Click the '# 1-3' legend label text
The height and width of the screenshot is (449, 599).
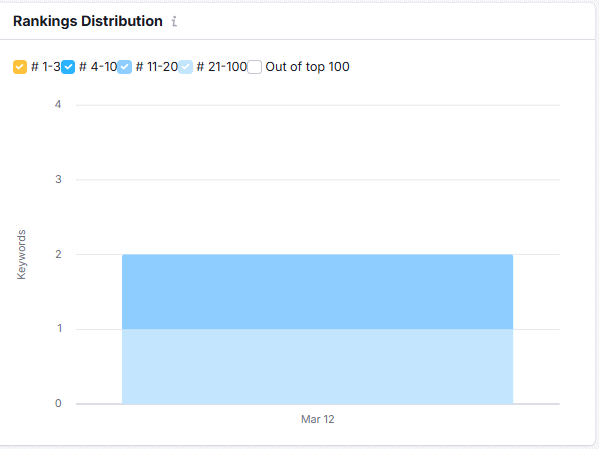(x=45, y=67)
